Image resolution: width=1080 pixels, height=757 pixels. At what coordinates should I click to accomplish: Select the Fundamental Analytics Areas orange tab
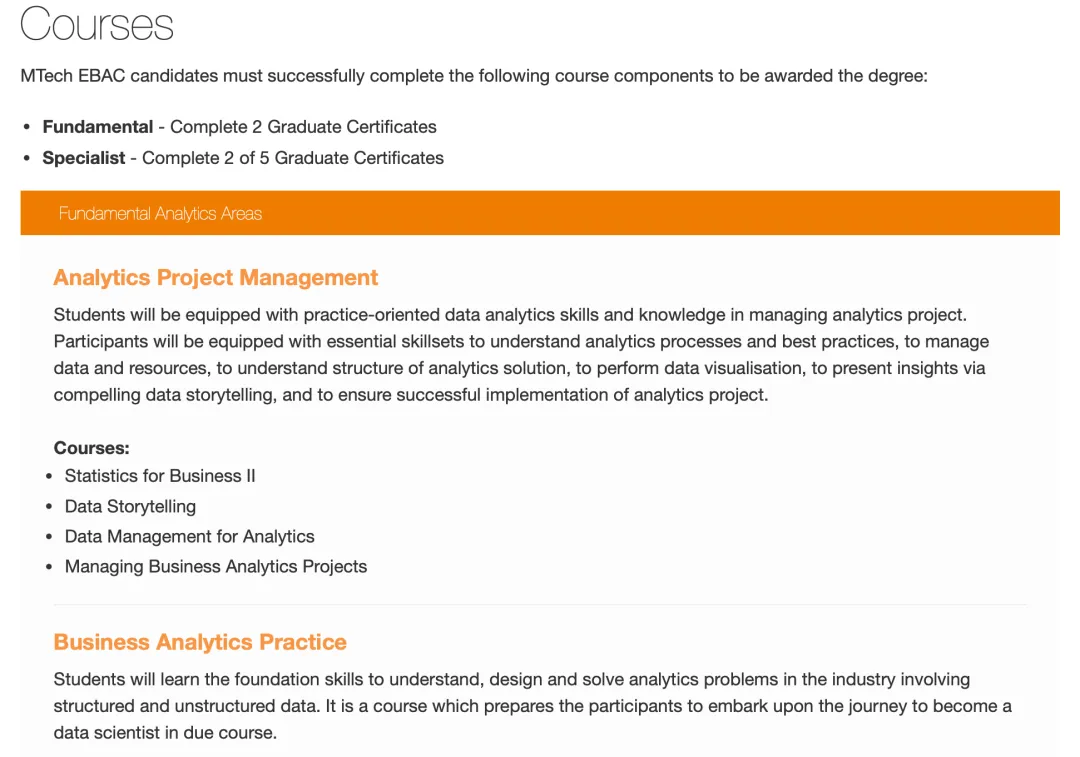160,213
